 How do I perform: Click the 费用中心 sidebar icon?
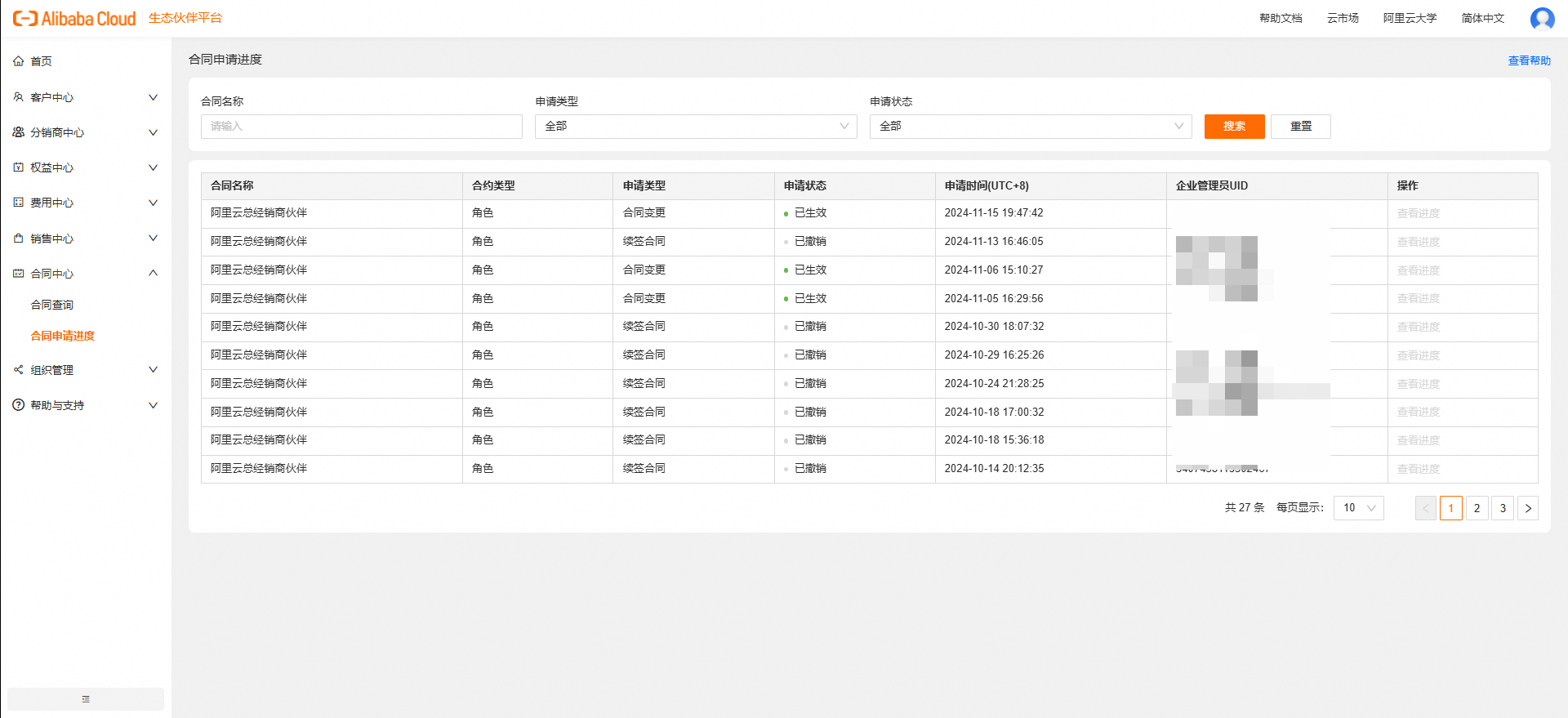19,203
